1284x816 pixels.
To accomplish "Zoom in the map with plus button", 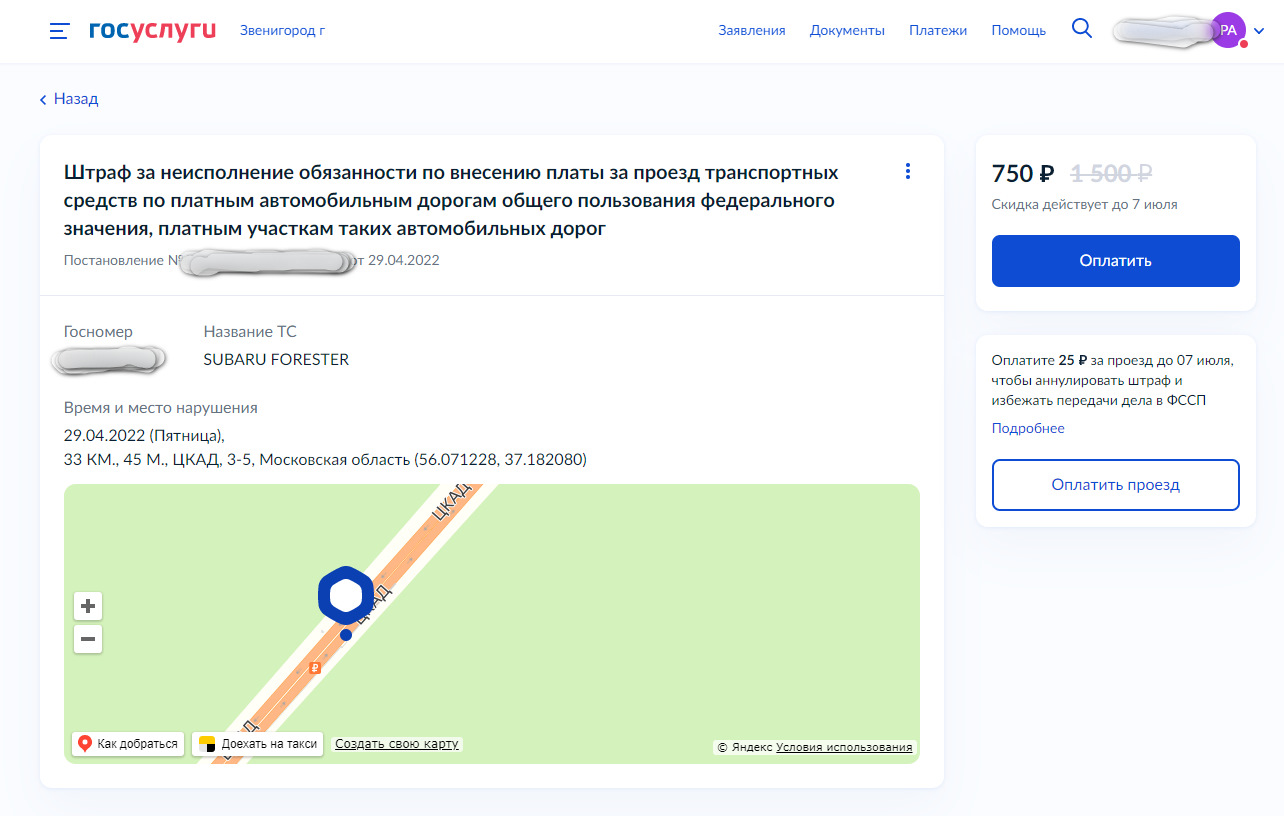I will [x=88, y=606].
